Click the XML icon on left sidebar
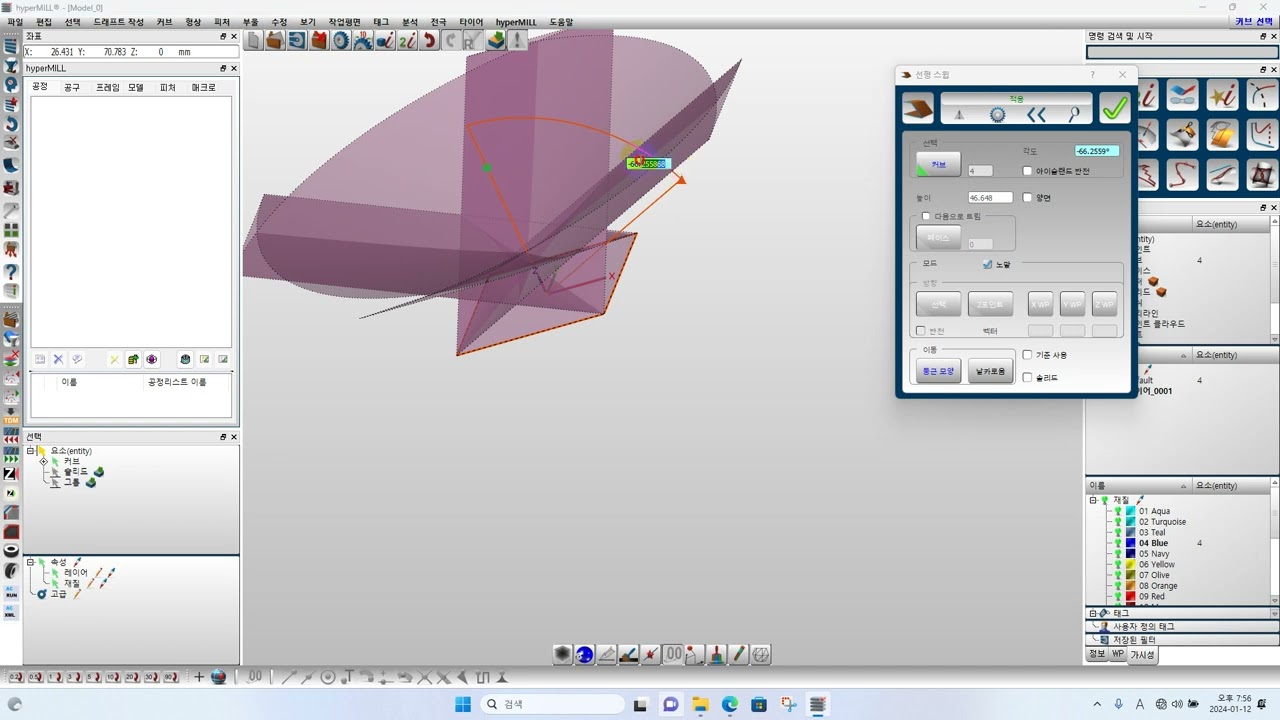Screen dimensions: 1280x720 point(11,611)
